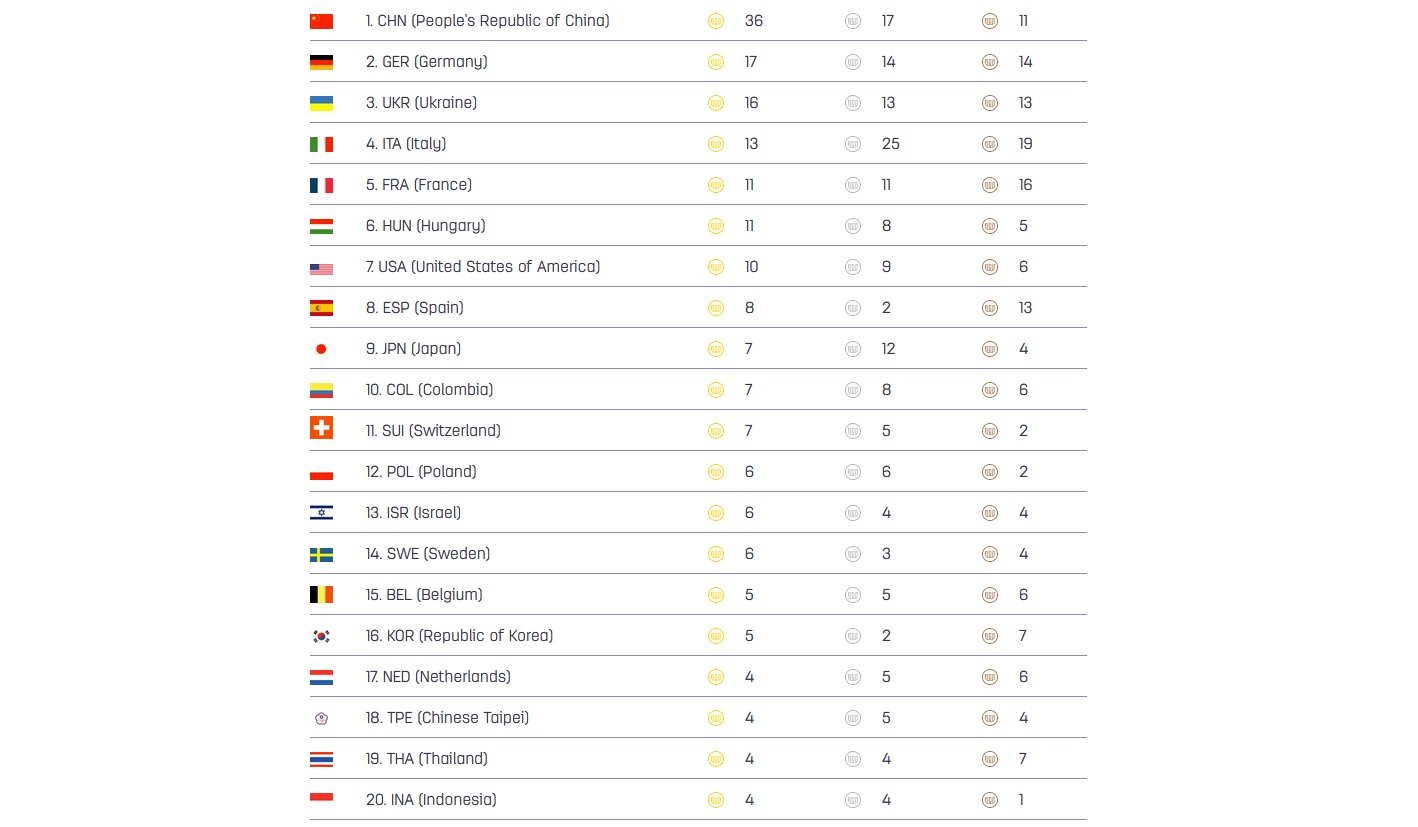This screenshot has width=1418, height=827.
Task: Click France's bronze medal icon
Action: coord(990,185)
